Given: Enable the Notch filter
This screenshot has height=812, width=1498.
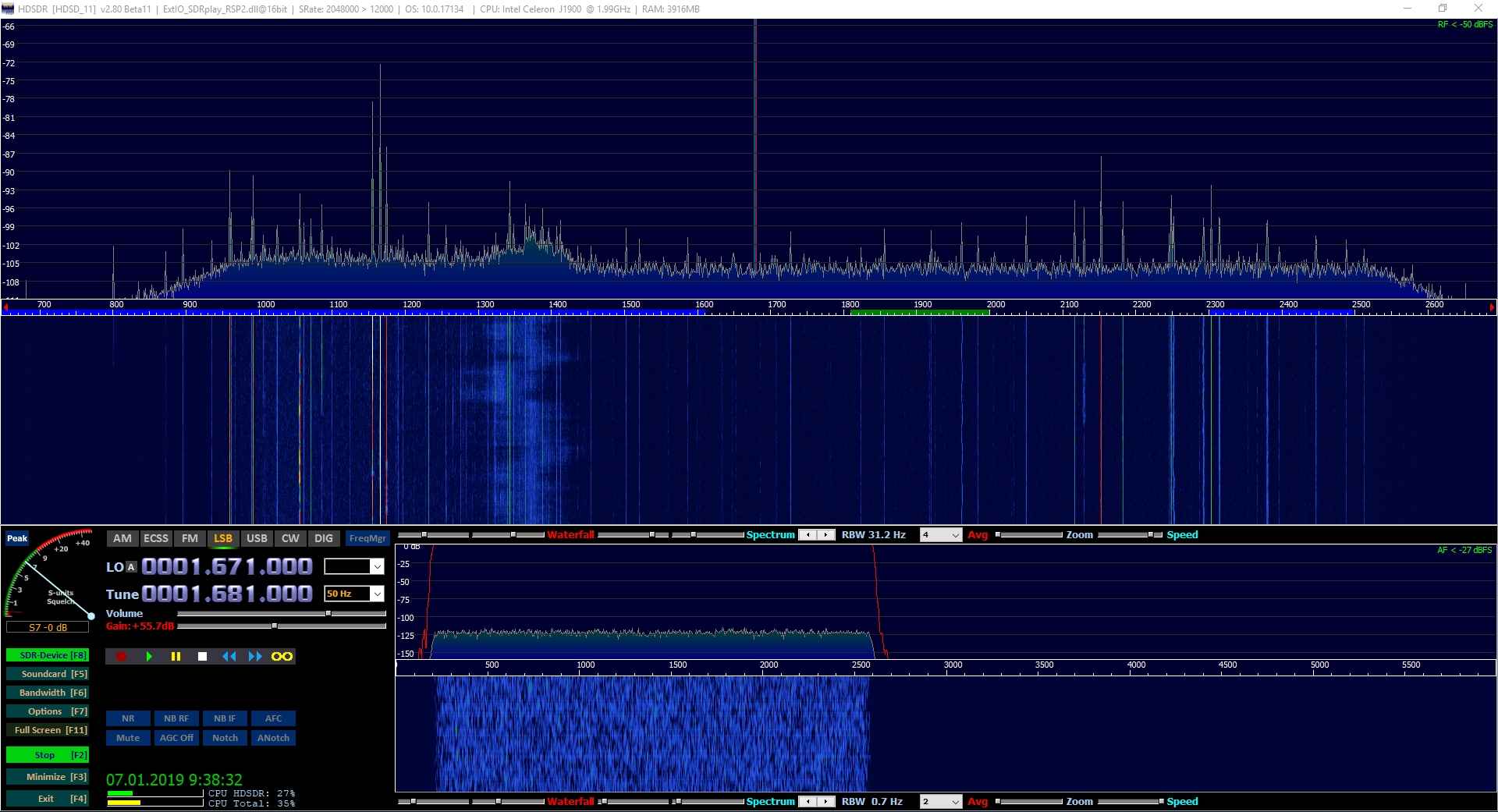Looking at the screenshot, I should pyautogui.click(x=225, y=738).
